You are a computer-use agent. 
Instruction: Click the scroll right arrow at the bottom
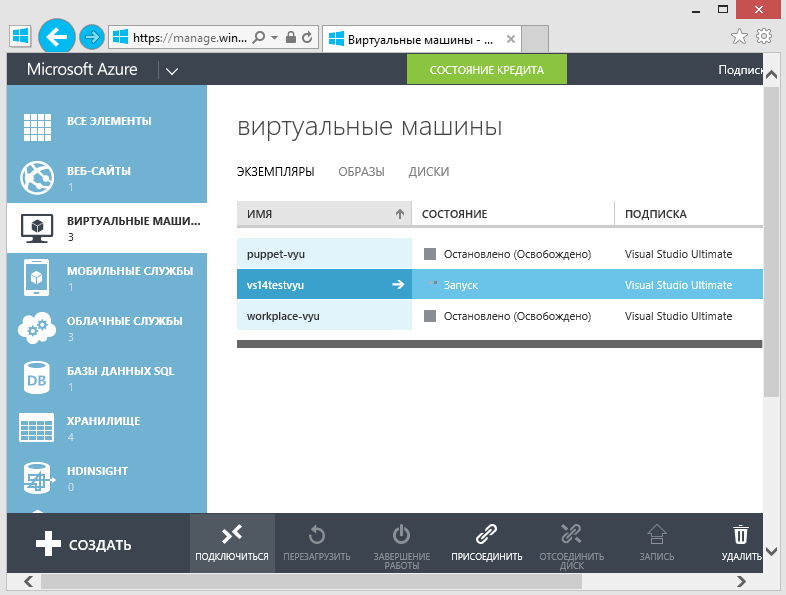(x=741, y=581)
